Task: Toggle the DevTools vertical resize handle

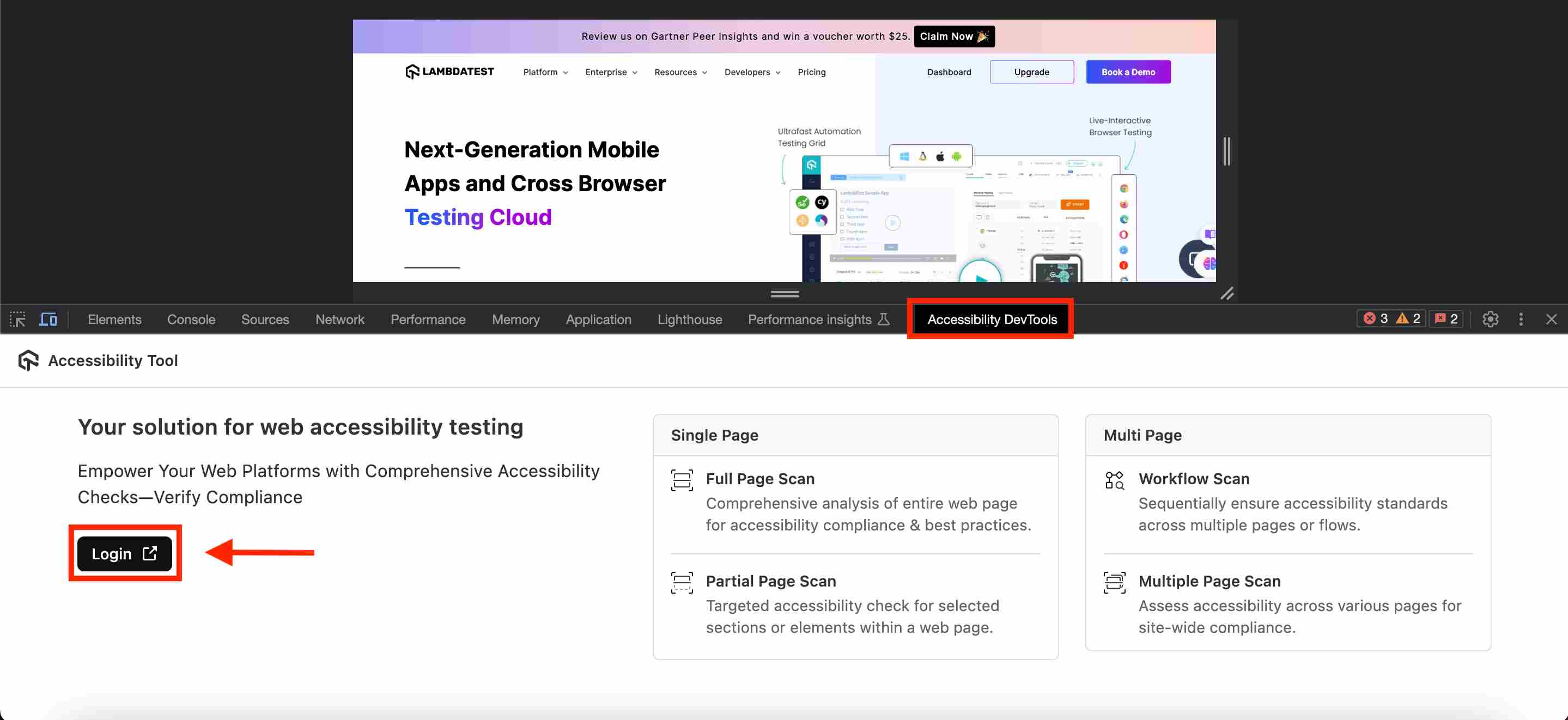Action: point(785,294)
